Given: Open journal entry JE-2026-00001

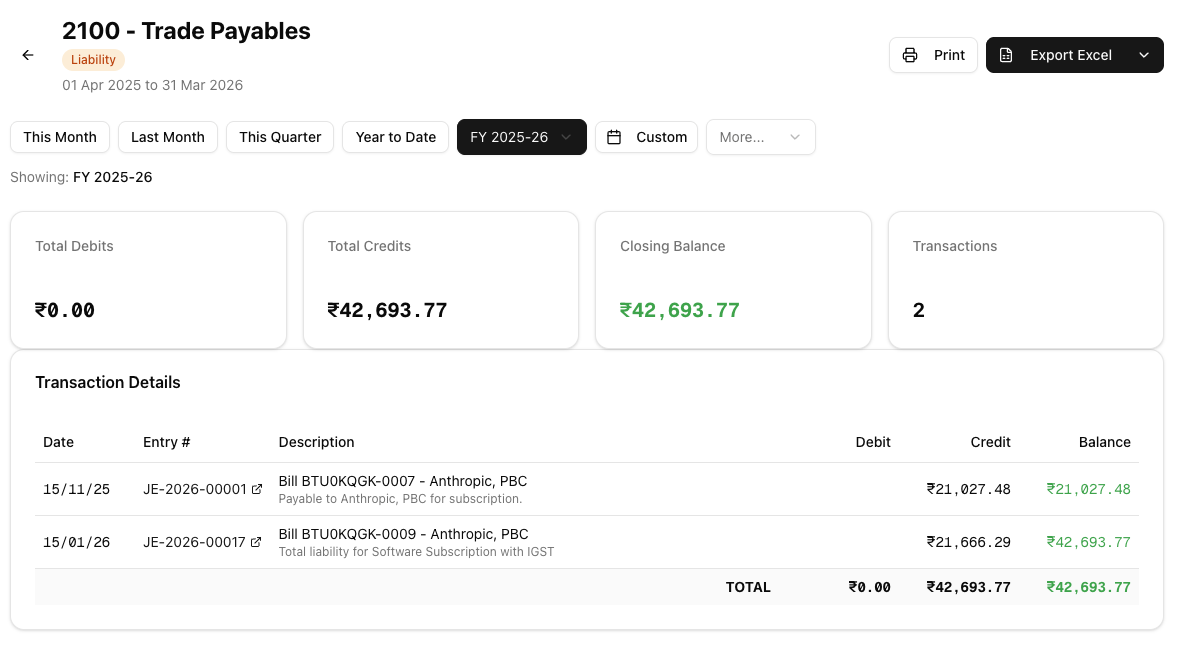Looking at the screenshot, I should pyautogui.click(x=194, y=489).
